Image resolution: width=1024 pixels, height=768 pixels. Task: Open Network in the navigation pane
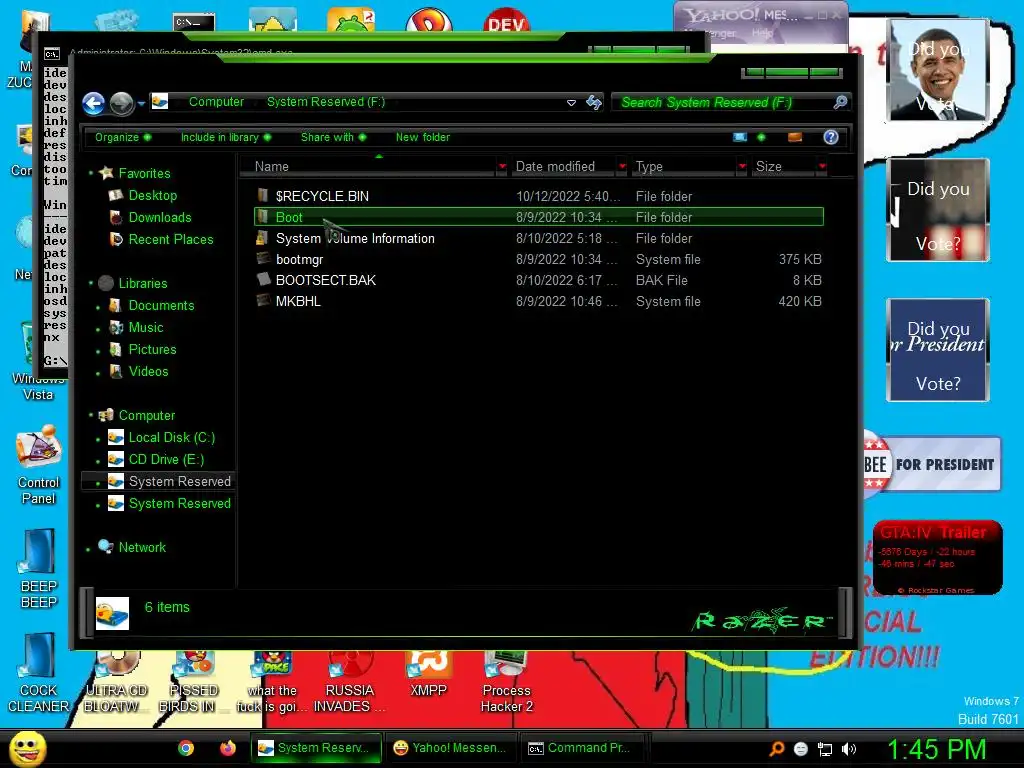pos(142,547)
